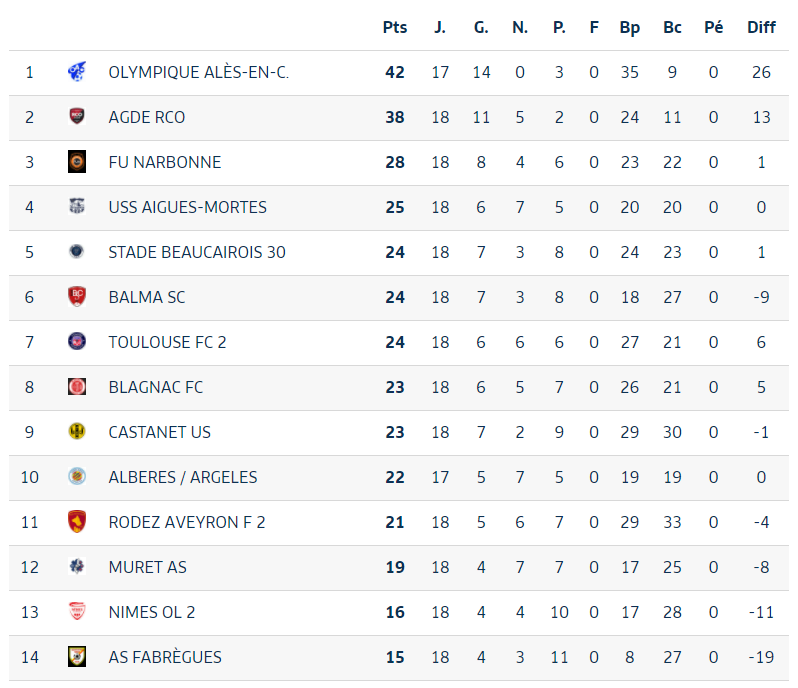This screenshot has width=798, height=688.
Task: Click the Muret AS club logo
Action: point(77,566)
